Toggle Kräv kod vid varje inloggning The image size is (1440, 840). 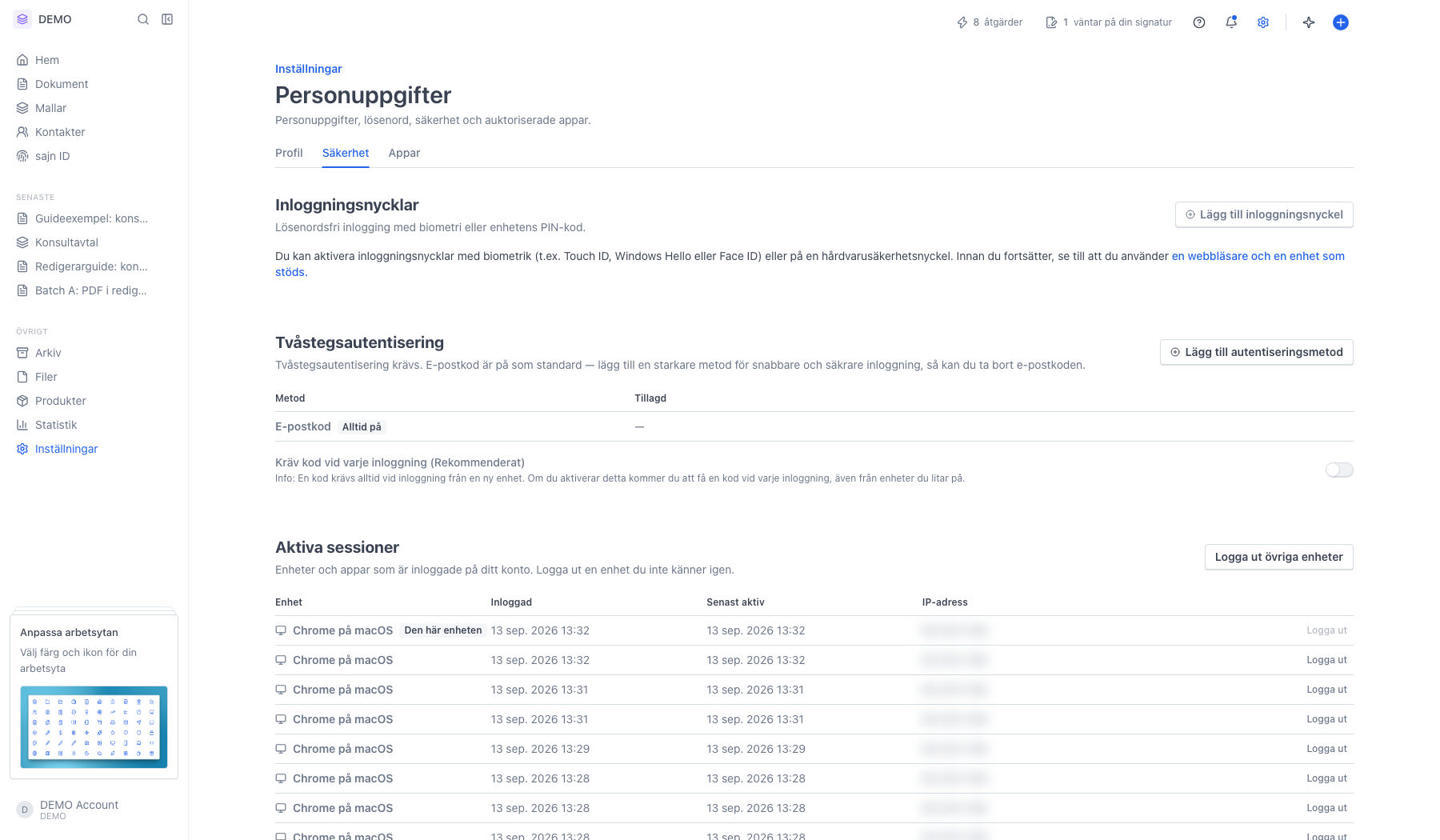click(1339, 470)
